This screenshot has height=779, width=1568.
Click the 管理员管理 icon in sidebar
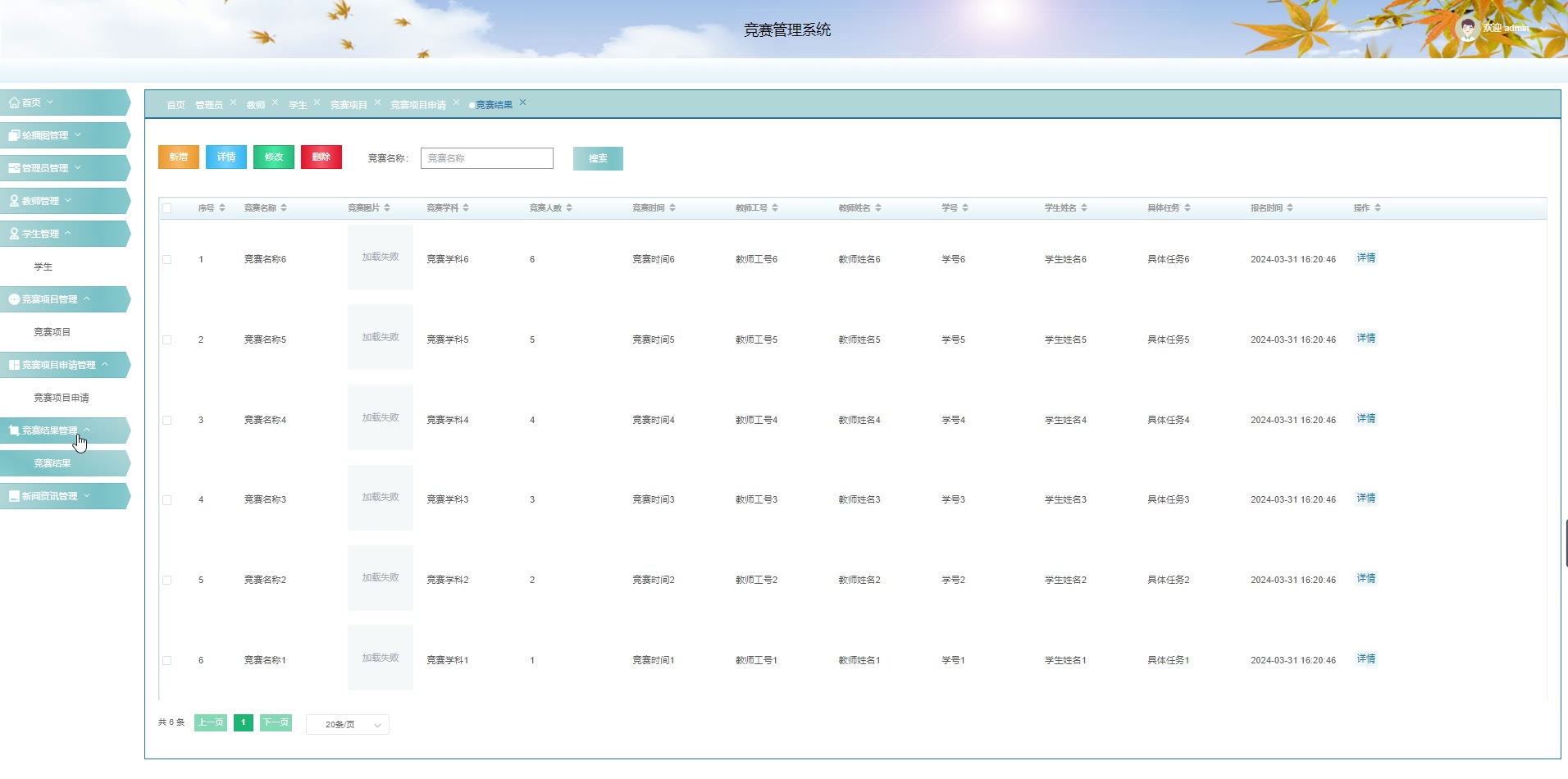point(14,168)
